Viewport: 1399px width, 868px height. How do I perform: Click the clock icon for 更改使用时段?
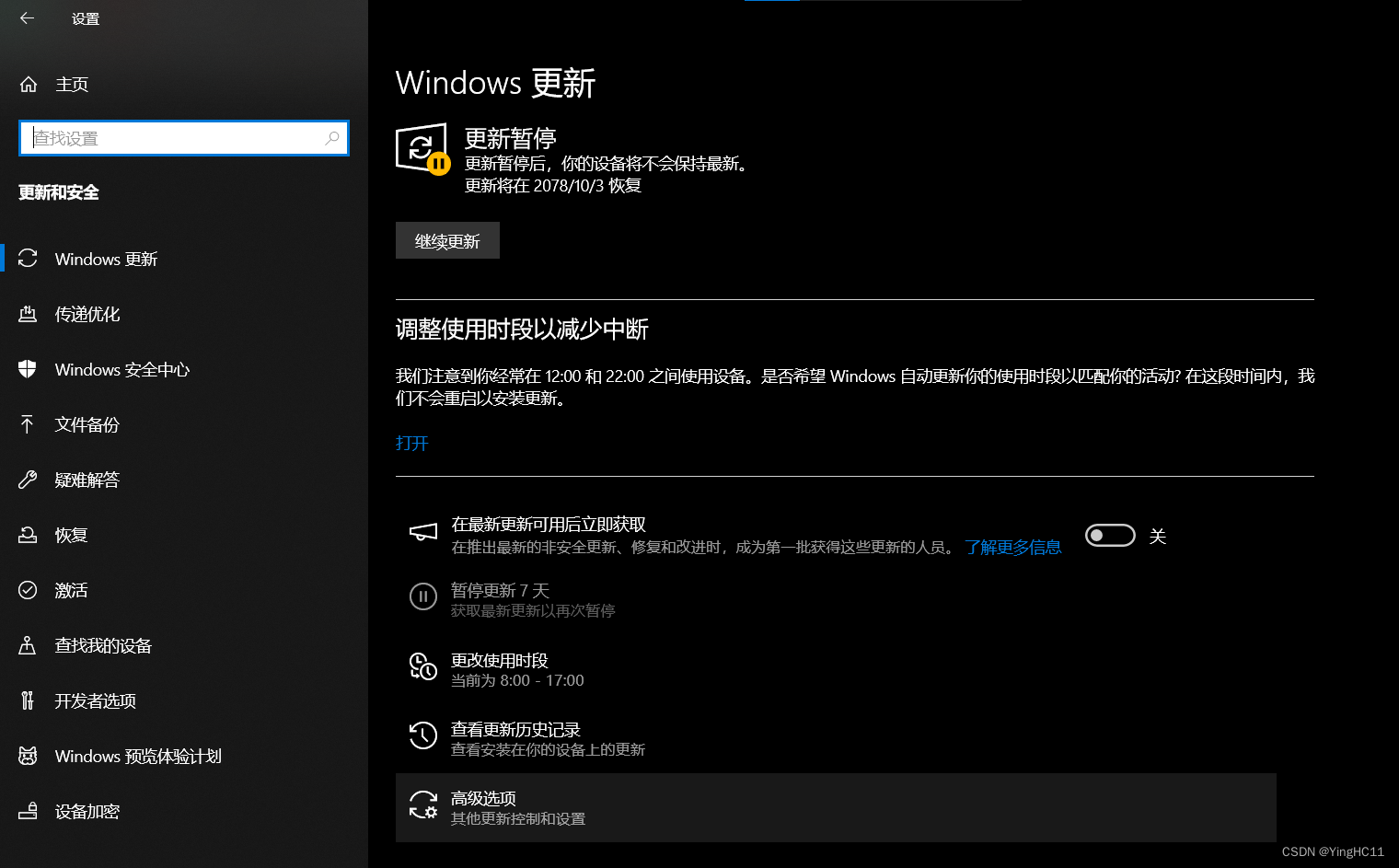[x=423, y=665]
